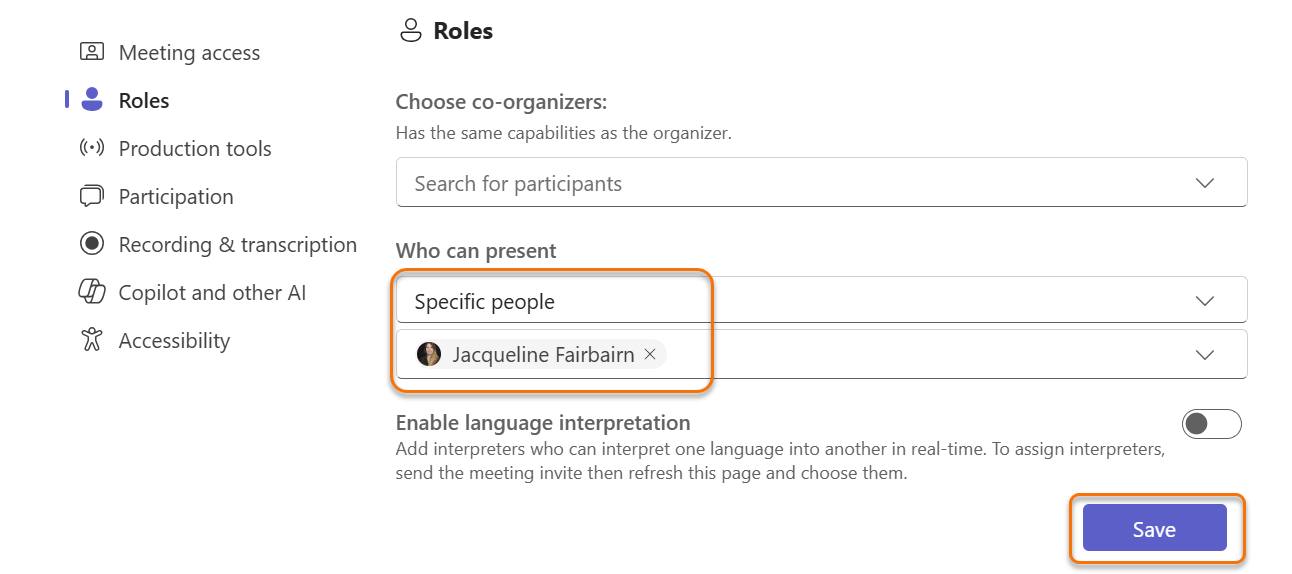Viewport: 1292px width, 574px height.
Task: Click the Participation chat icon
Action: tap(92, 196)
